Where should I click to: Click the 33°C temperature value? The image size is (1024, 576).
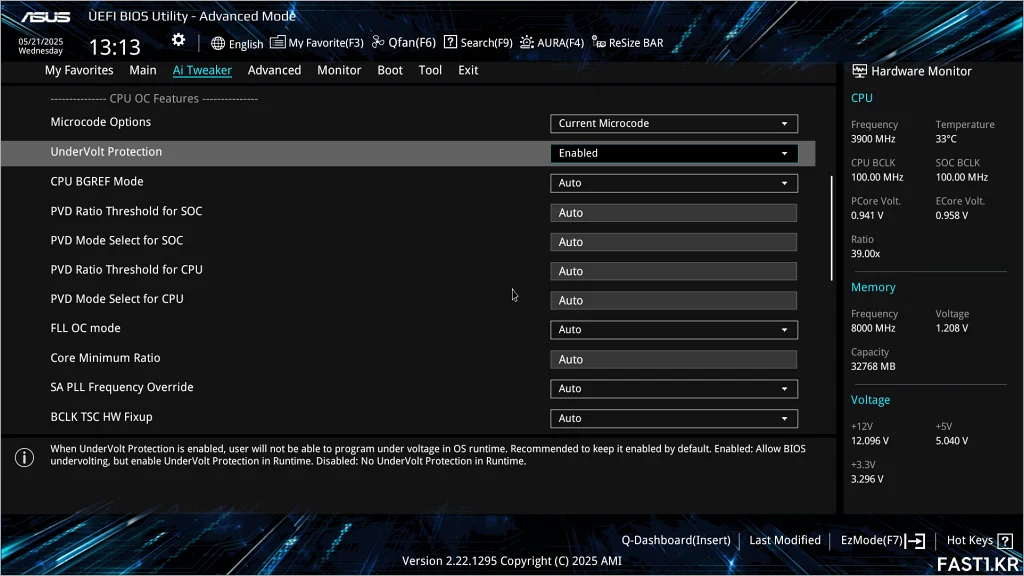coord(946,139)
